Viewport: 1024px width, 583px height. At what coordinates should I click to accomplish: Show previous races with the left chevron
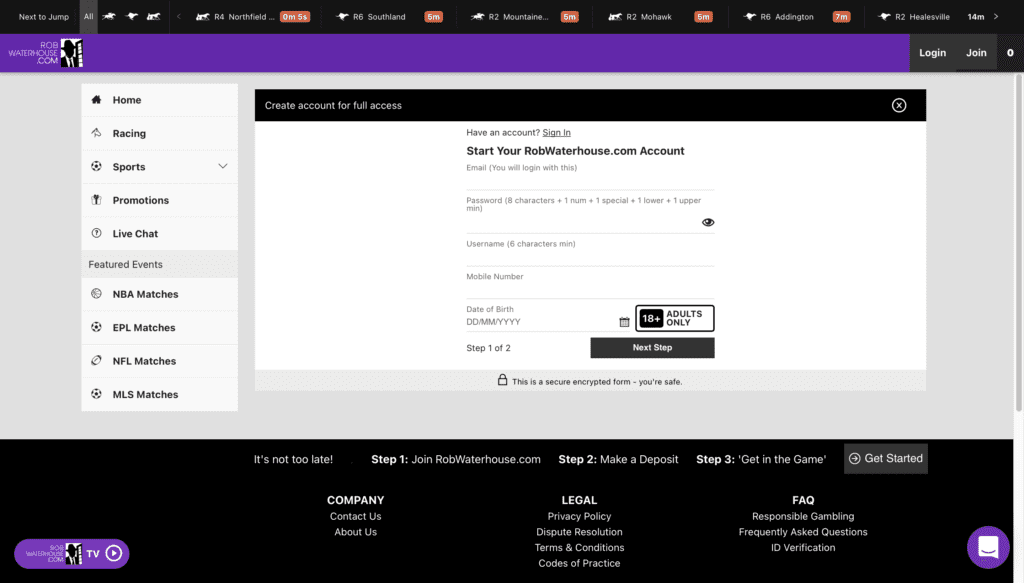coord(178,16)
